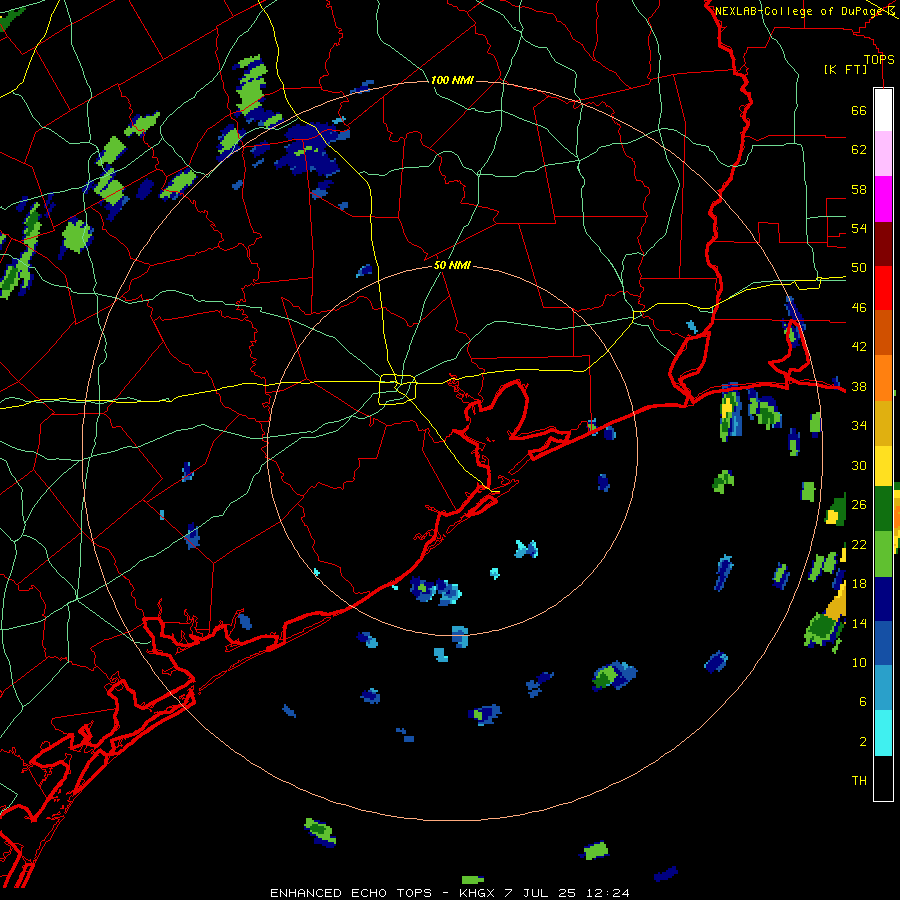Pick the dark orange legend swatch
This screenshot has width=900, height=900.
[883, 333]
